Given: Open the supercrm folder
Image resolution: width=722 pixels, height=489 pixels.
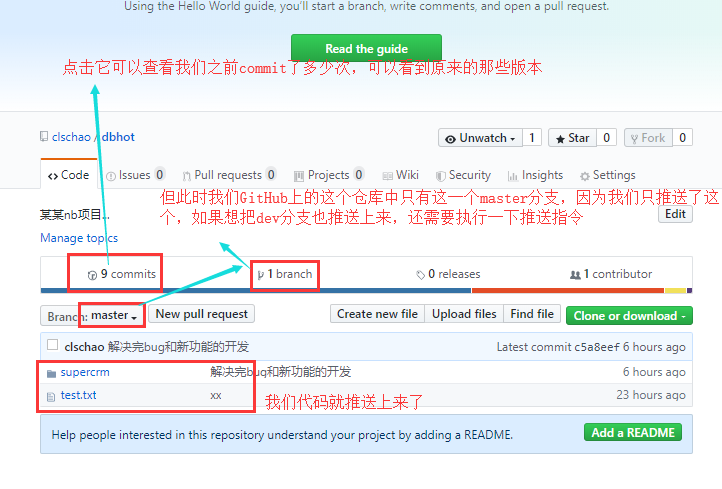Looking at the screenshot, I should point(85,372).
